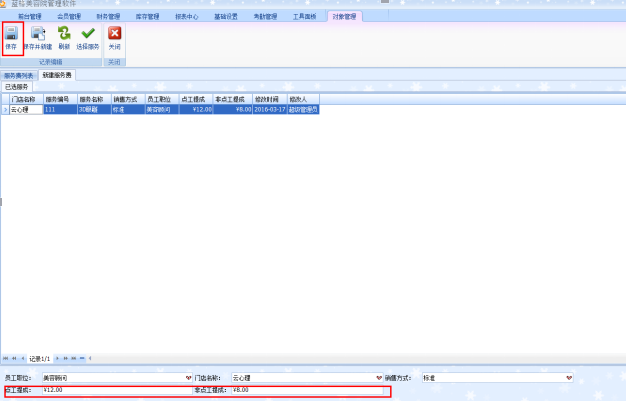Go to next record navigator button
The width and height of the screenshot is (626, 401).
[x=57, y=358]
